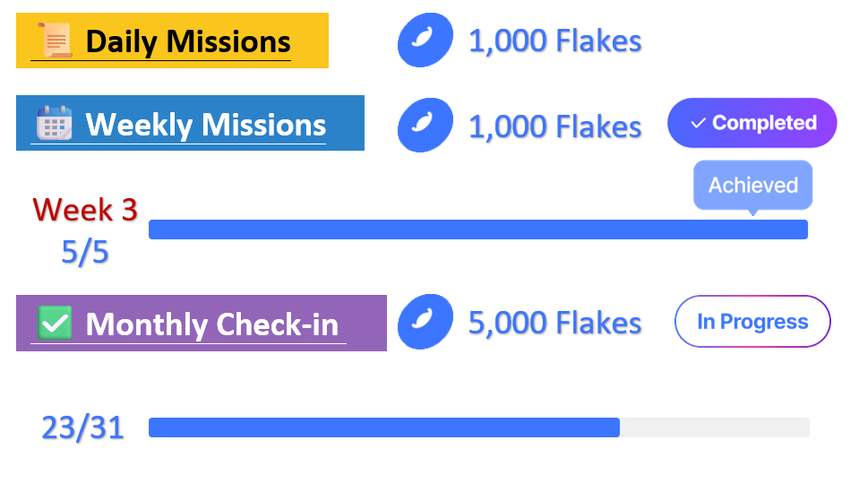Open the Daily Missions heading
This screenshot has height=485, width=850.
(x=187, y=42)
